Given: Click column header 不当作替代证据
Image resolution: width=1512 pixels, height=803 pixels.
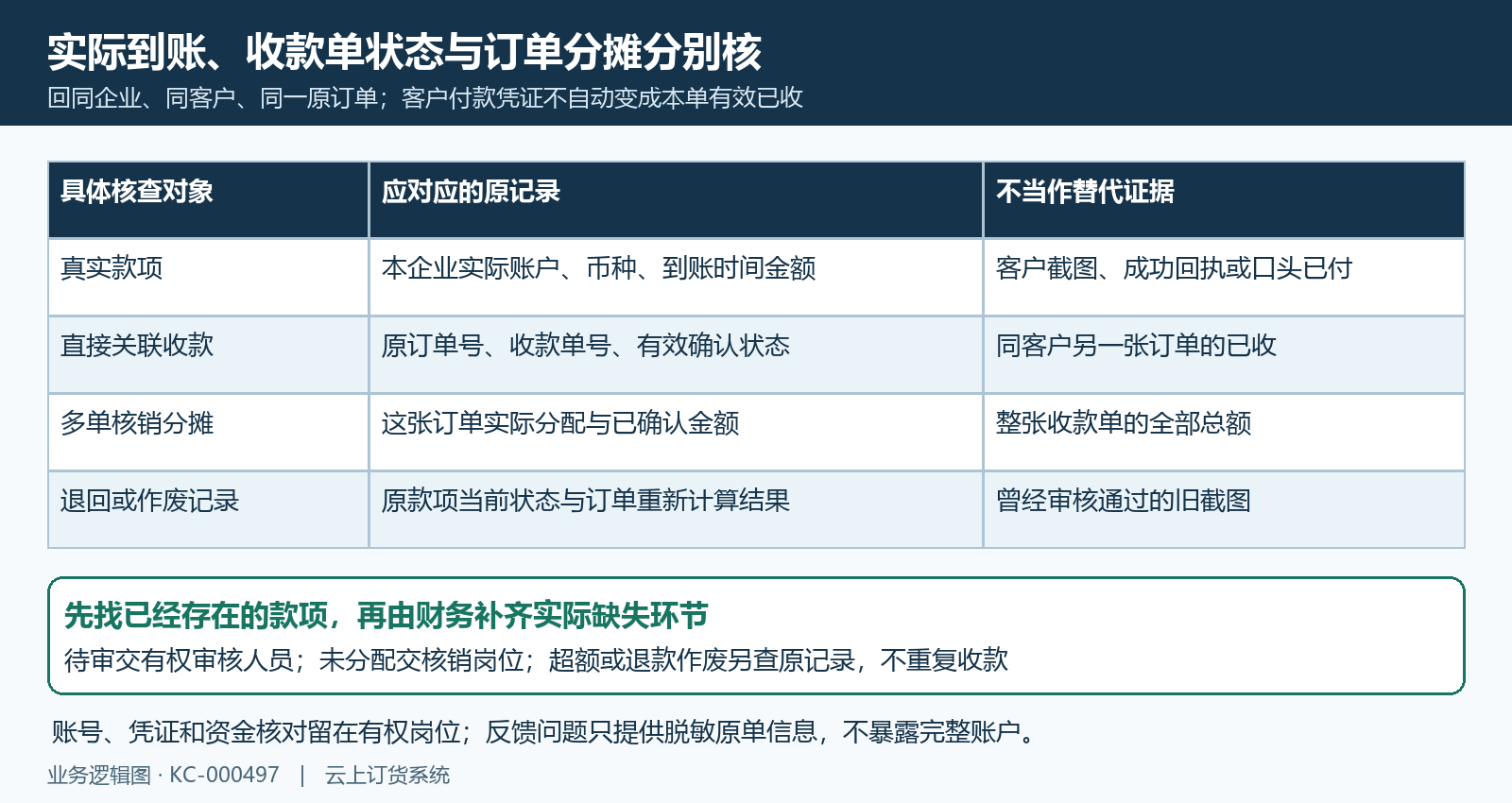Looking at the screenshot, I should pos(1224,200).
